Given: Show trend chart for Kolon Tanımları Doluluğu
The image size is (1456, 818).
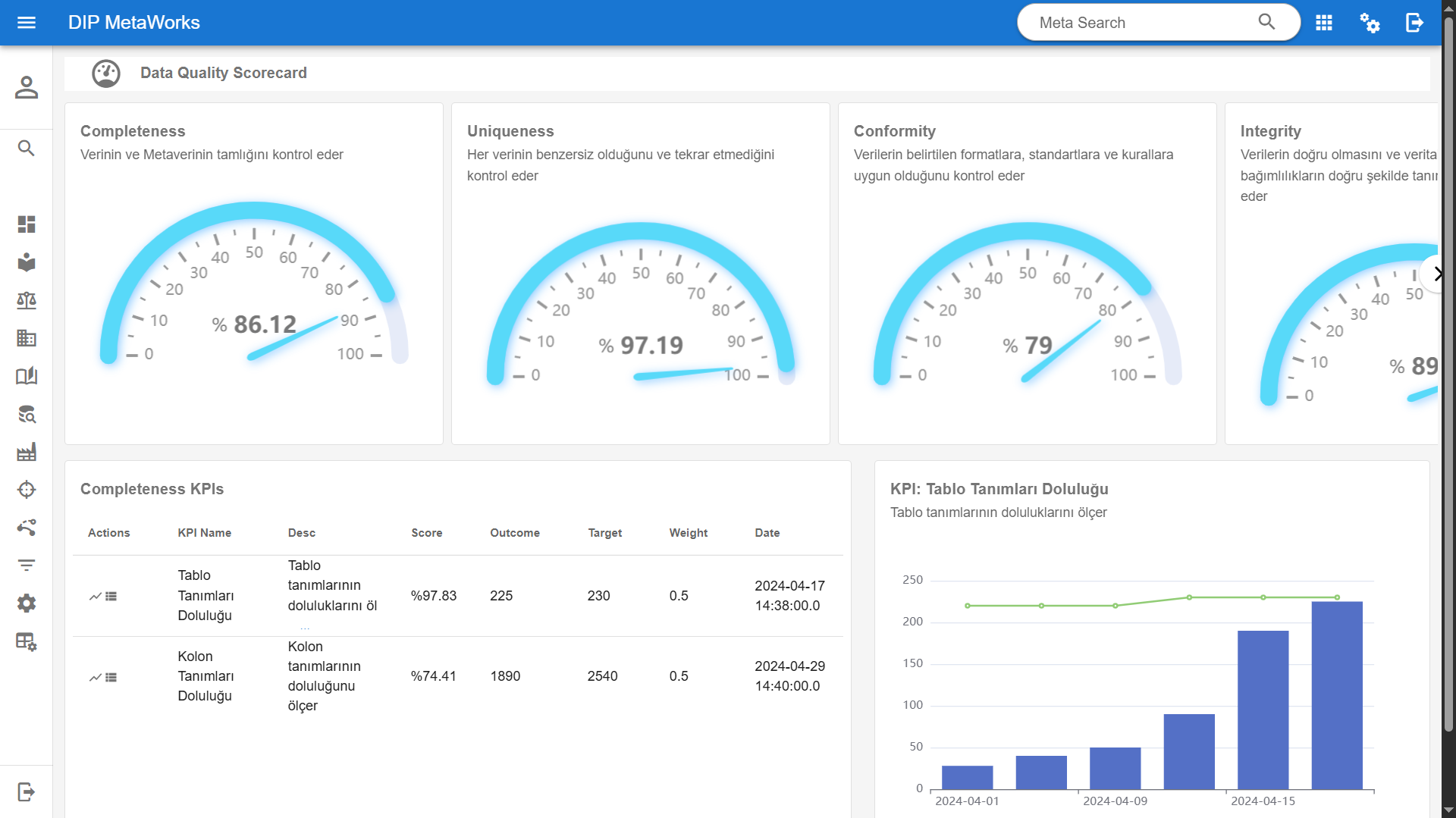Looking at the screenshot, I should pyautogui.click(x=95, y=677).
